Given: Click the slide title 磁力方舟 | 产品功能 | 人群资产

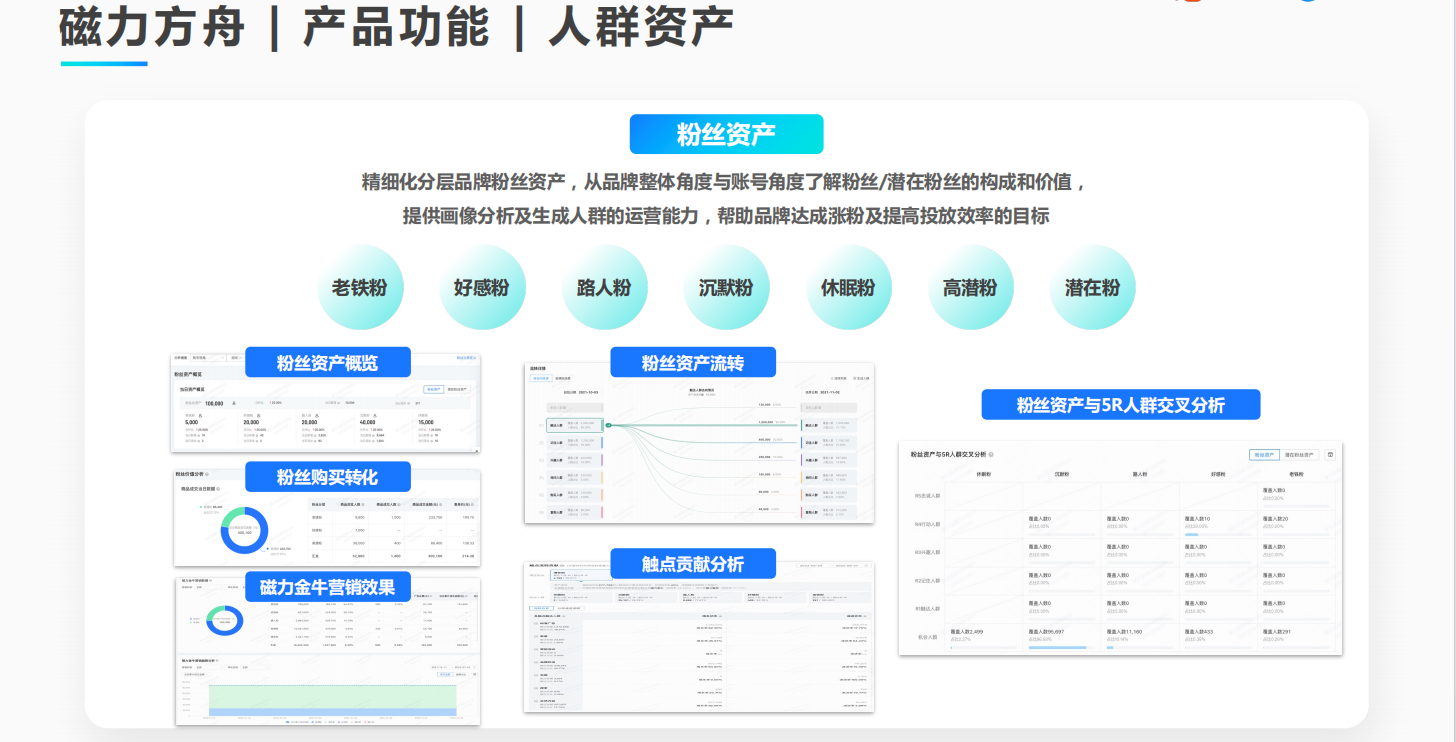Looking at the screenshot, I should [397, 28].
